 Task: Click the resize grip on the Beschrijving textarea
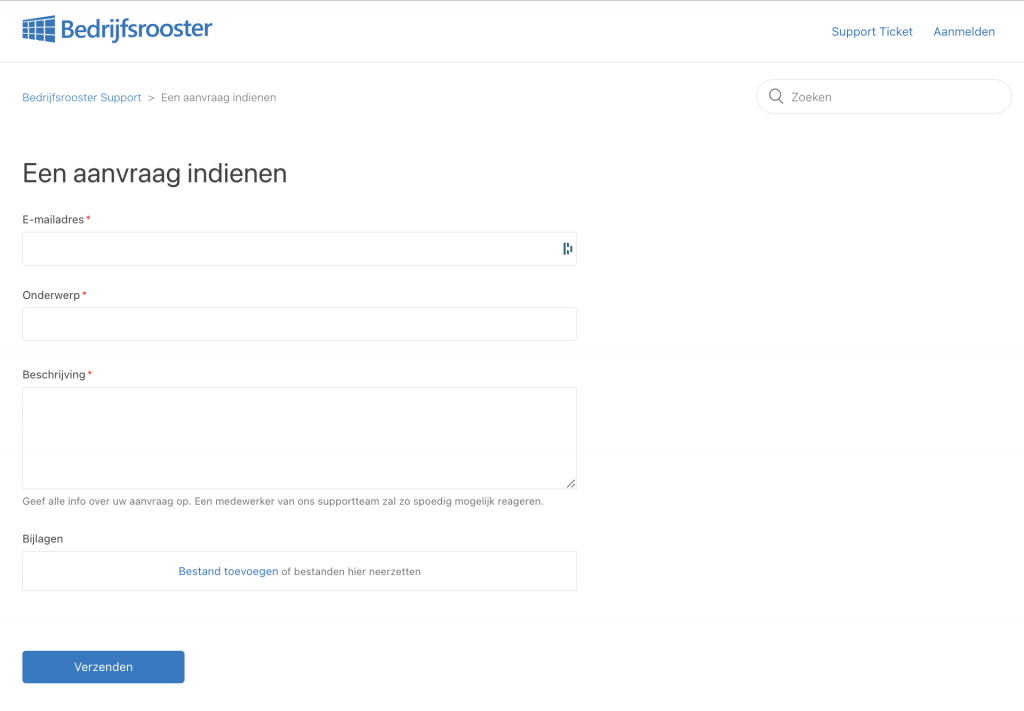coord(571,483)
